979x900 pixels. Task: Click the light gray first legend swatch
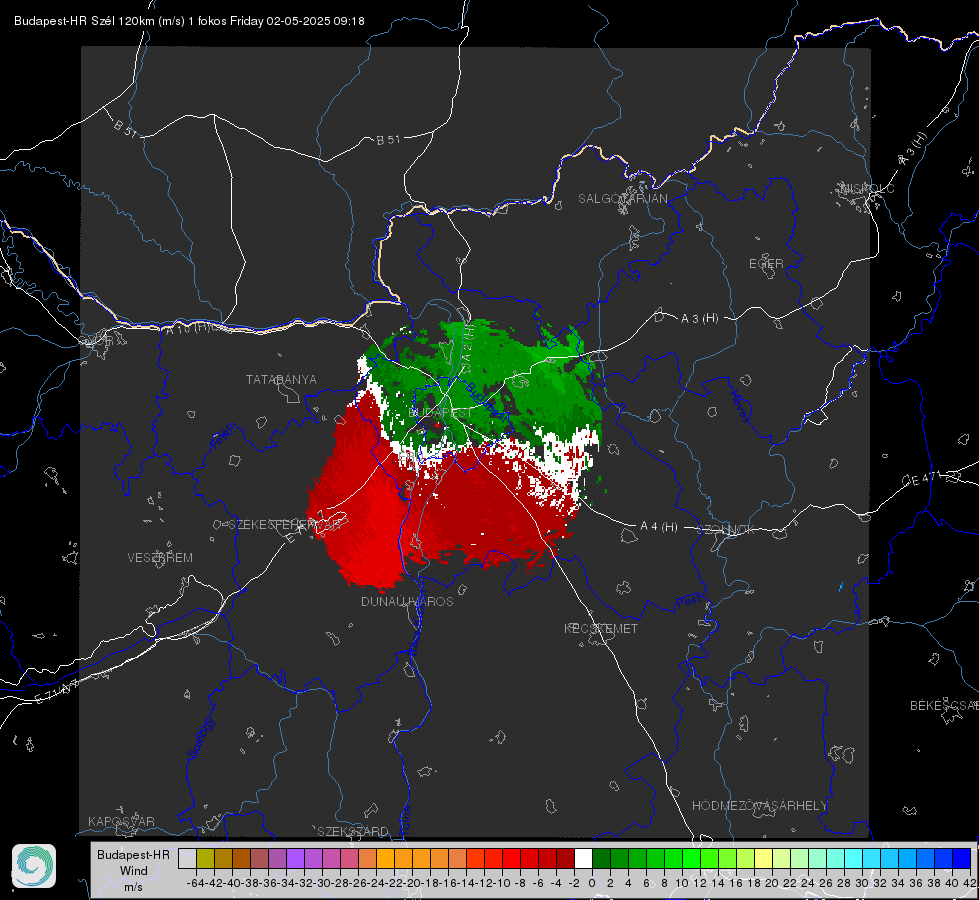(x=187, y=858)
